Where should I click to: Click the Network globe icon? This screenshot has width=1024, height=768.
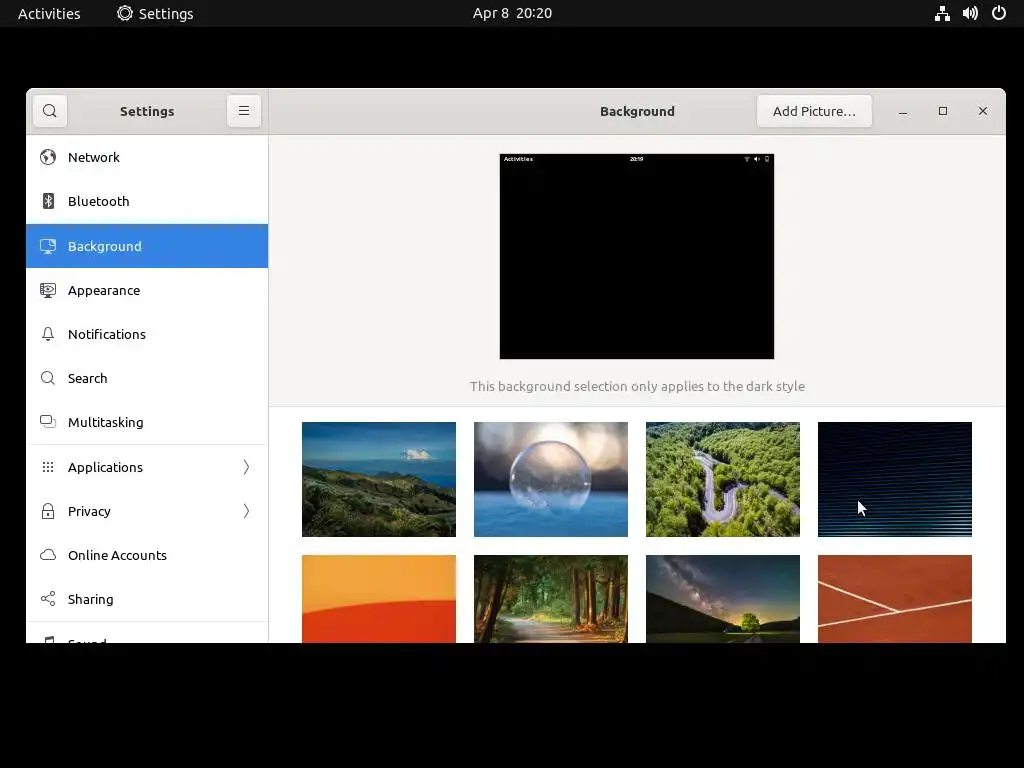click(x=48, y=157)
